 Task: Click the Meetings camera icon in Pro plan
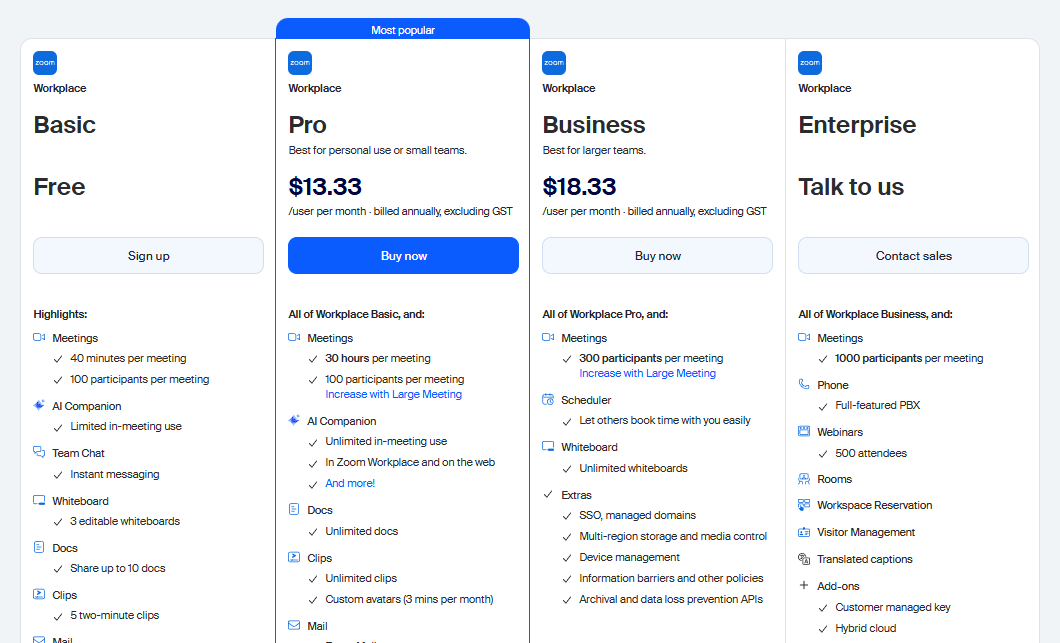tap(294, 337)
